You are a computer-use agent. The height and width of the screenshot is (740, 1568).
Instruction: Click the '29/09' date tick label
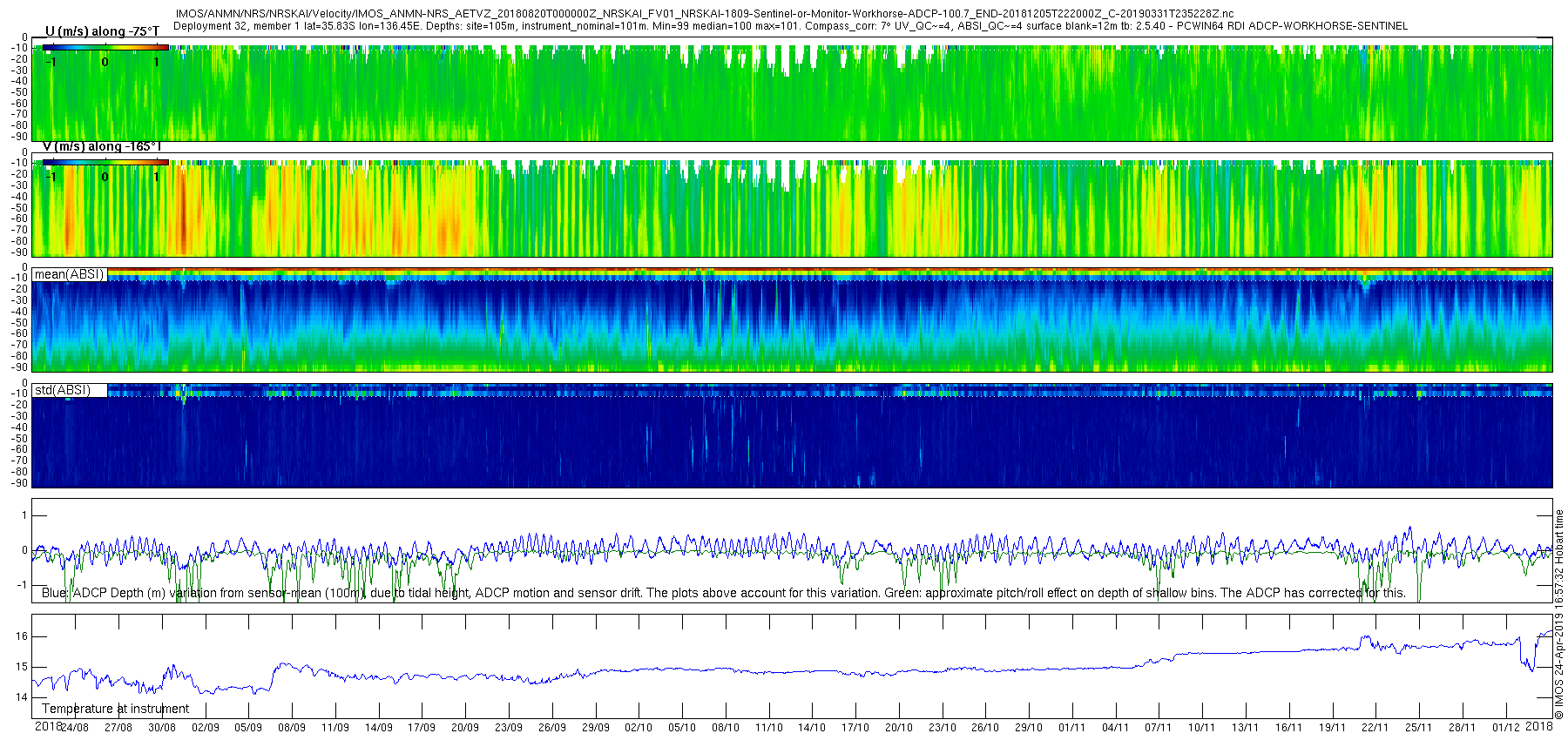coord(596,728)
